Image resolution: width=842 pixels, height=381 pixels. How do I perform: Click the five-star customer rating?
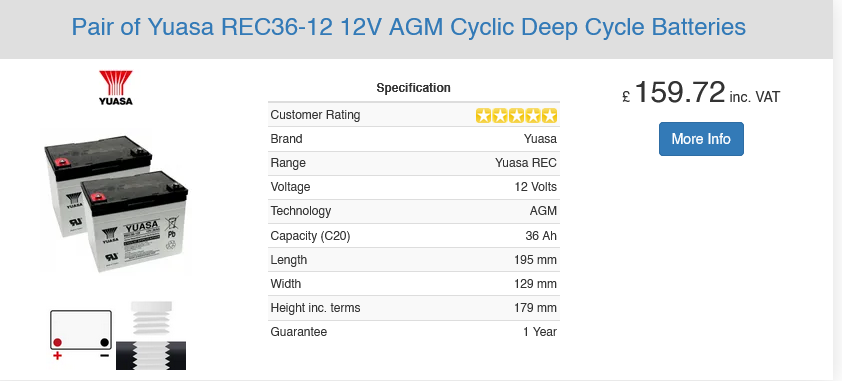coord(516,115)
